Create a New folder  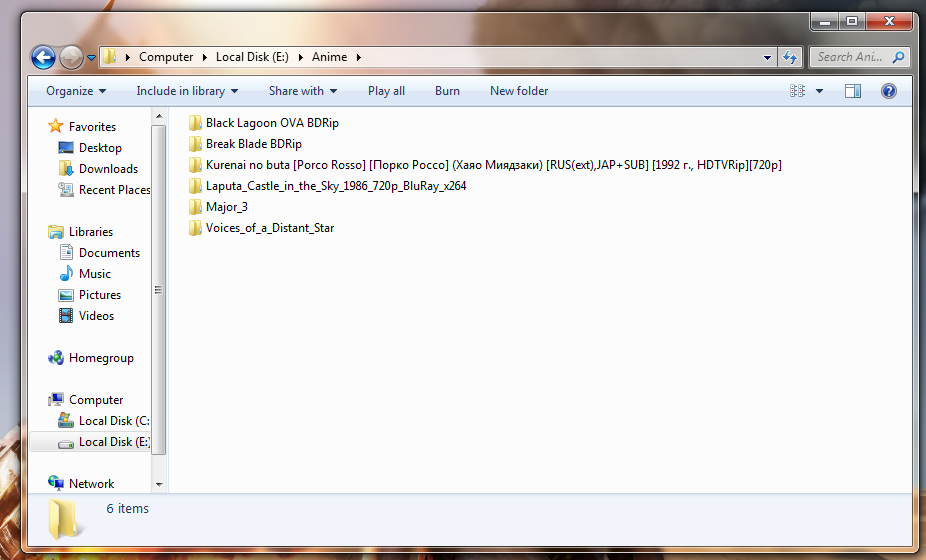[x=519, y=91]
